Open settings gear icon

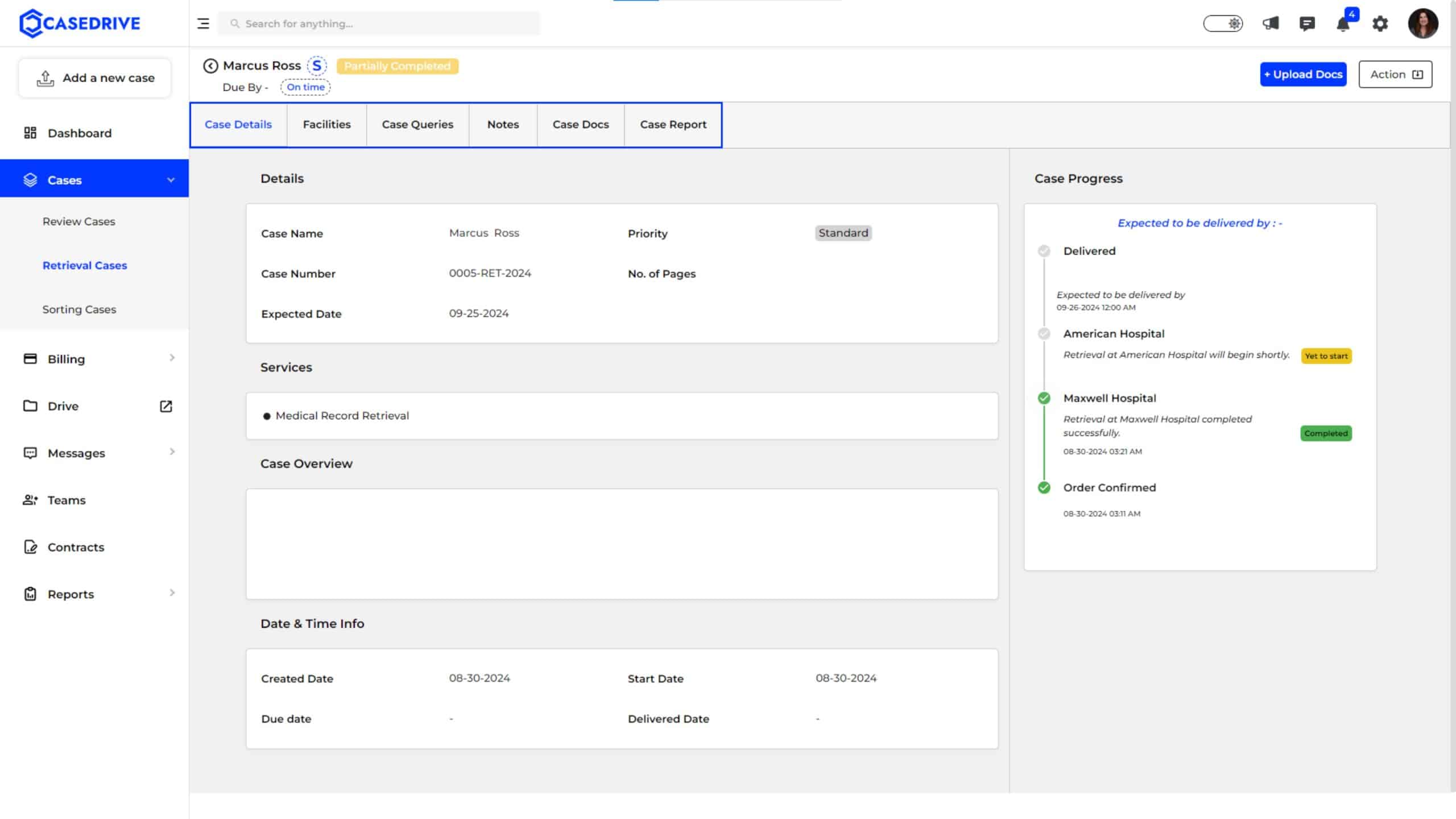[x=1380, y=23]
